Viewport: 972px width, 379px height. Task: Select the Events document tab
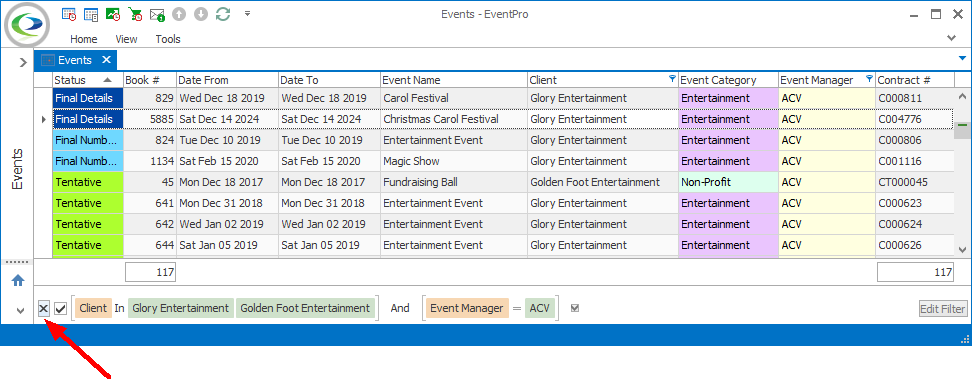(74, 60)
